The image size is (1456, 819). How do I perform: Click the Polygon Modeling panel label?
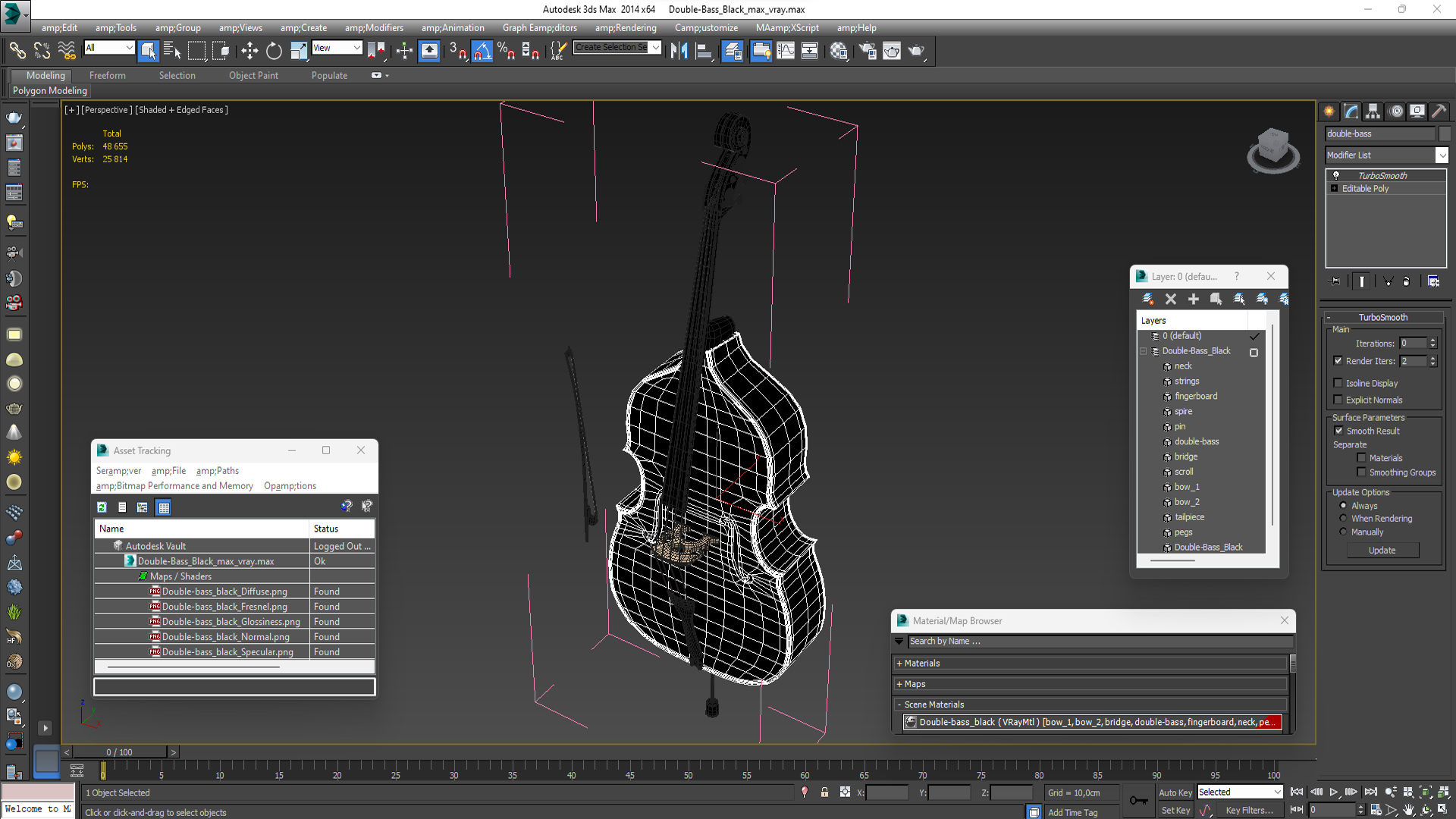pyautogui.click(x=50, y=90)
